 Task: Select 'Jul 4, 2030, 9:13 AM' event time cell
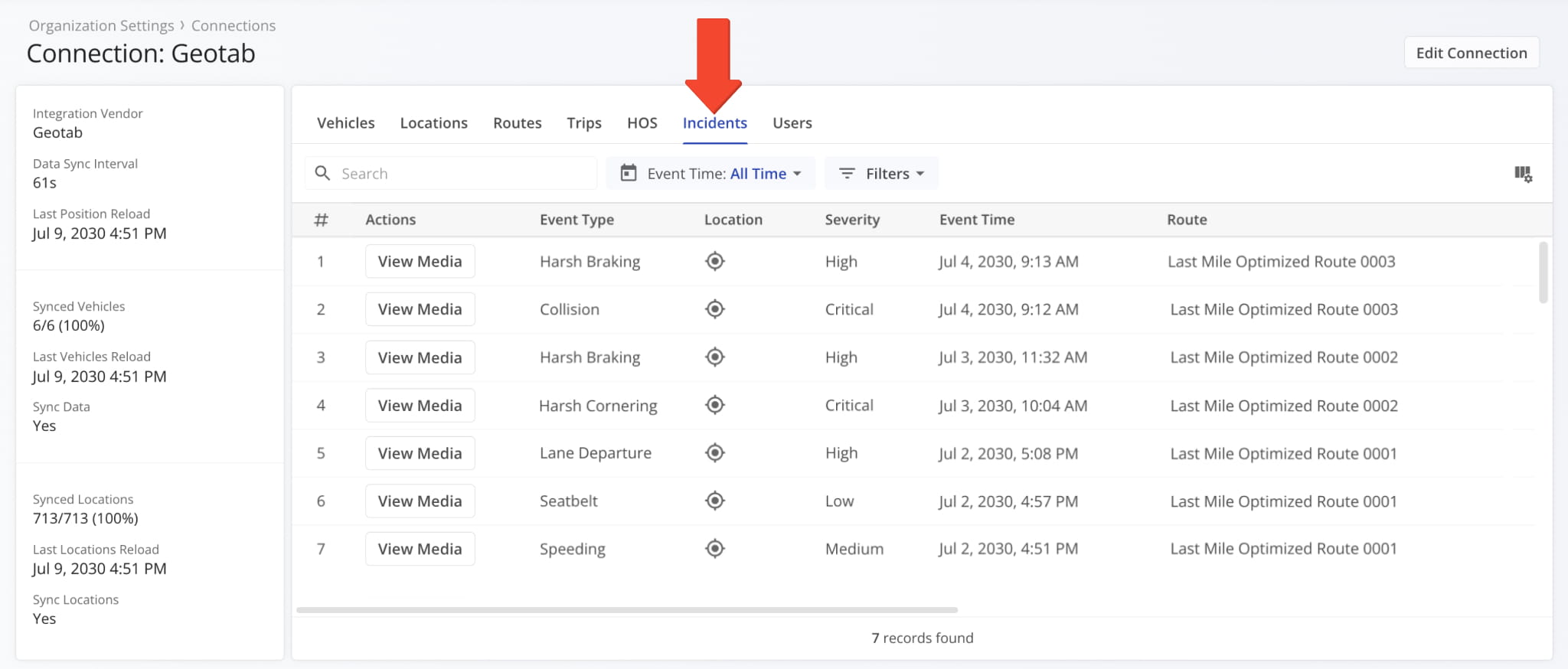1008,262
